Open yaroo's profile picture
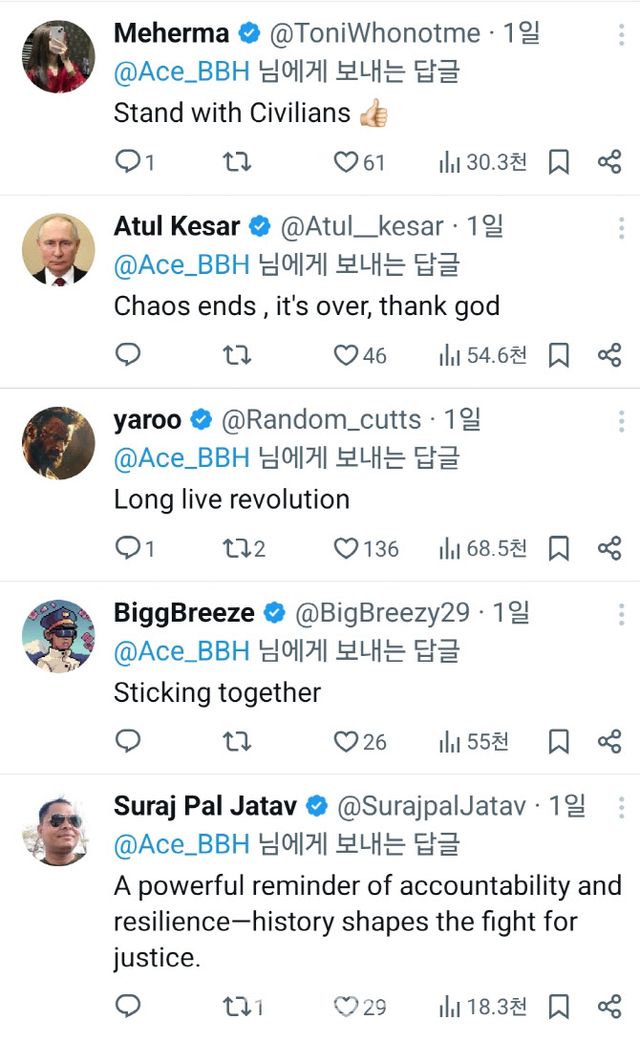 pos(59,442)
